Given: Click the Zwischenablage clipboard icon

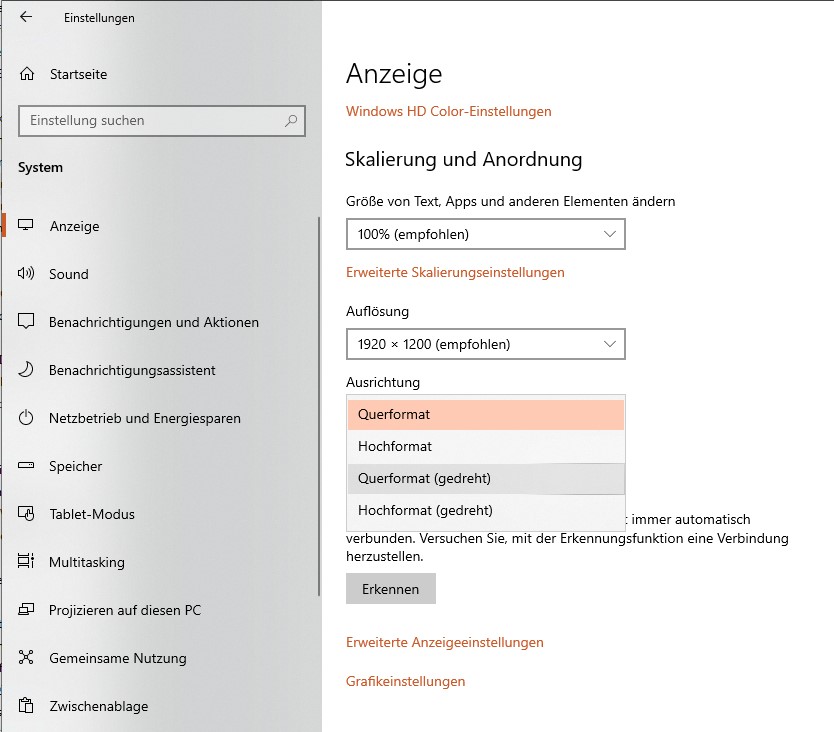Looking at the screenshot, I should pyautogui.click(x=26, y=705).
